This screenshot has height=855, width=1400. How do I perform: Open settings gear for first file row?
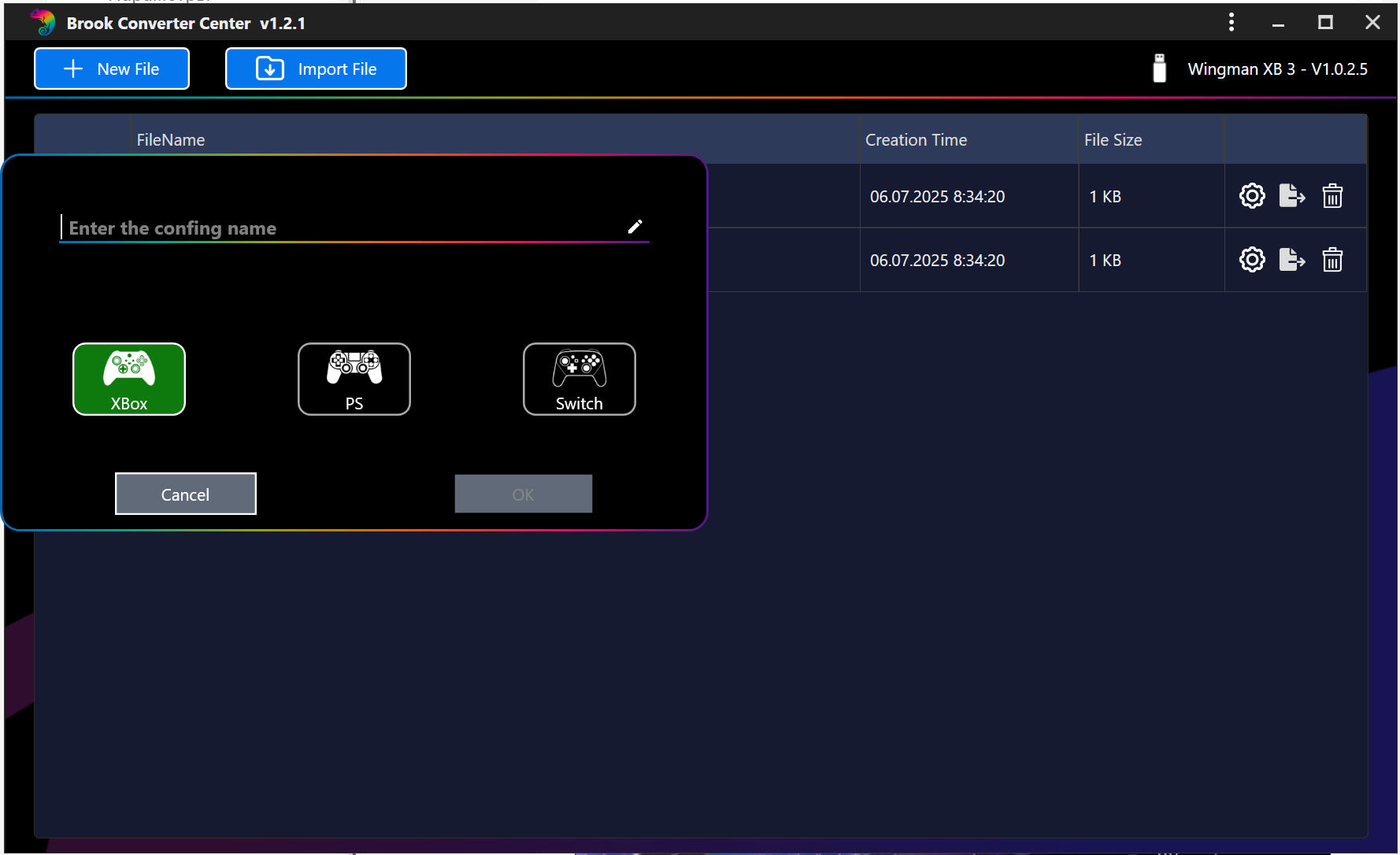point(1252,195)
